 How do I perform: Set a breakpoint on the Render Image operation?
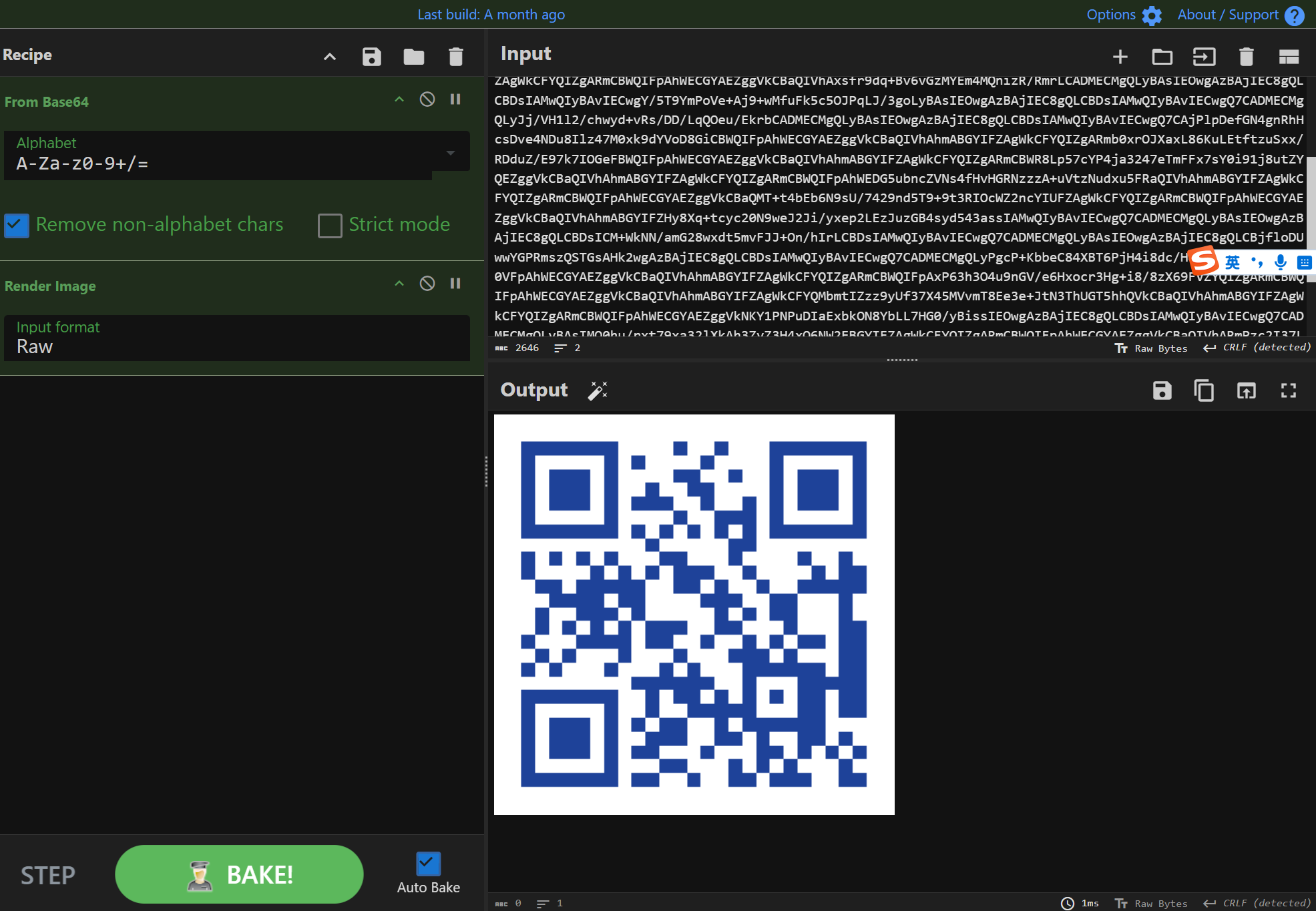click(455, 283)
